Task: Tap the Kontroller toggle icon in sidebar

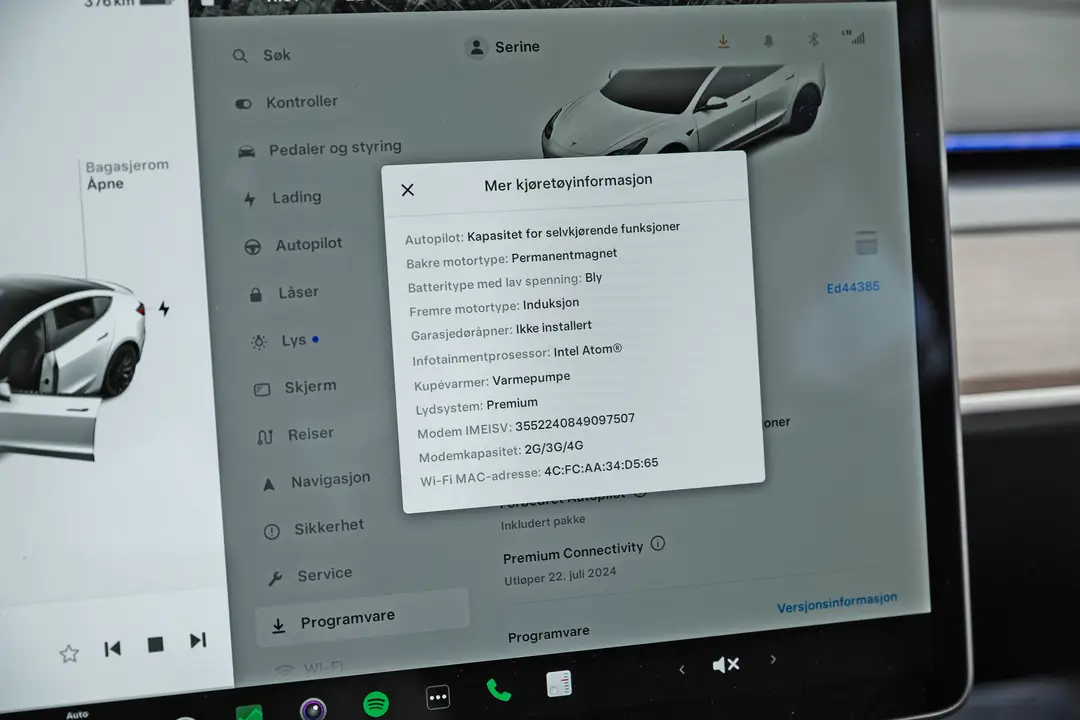Action: click(x=243, y=104)
